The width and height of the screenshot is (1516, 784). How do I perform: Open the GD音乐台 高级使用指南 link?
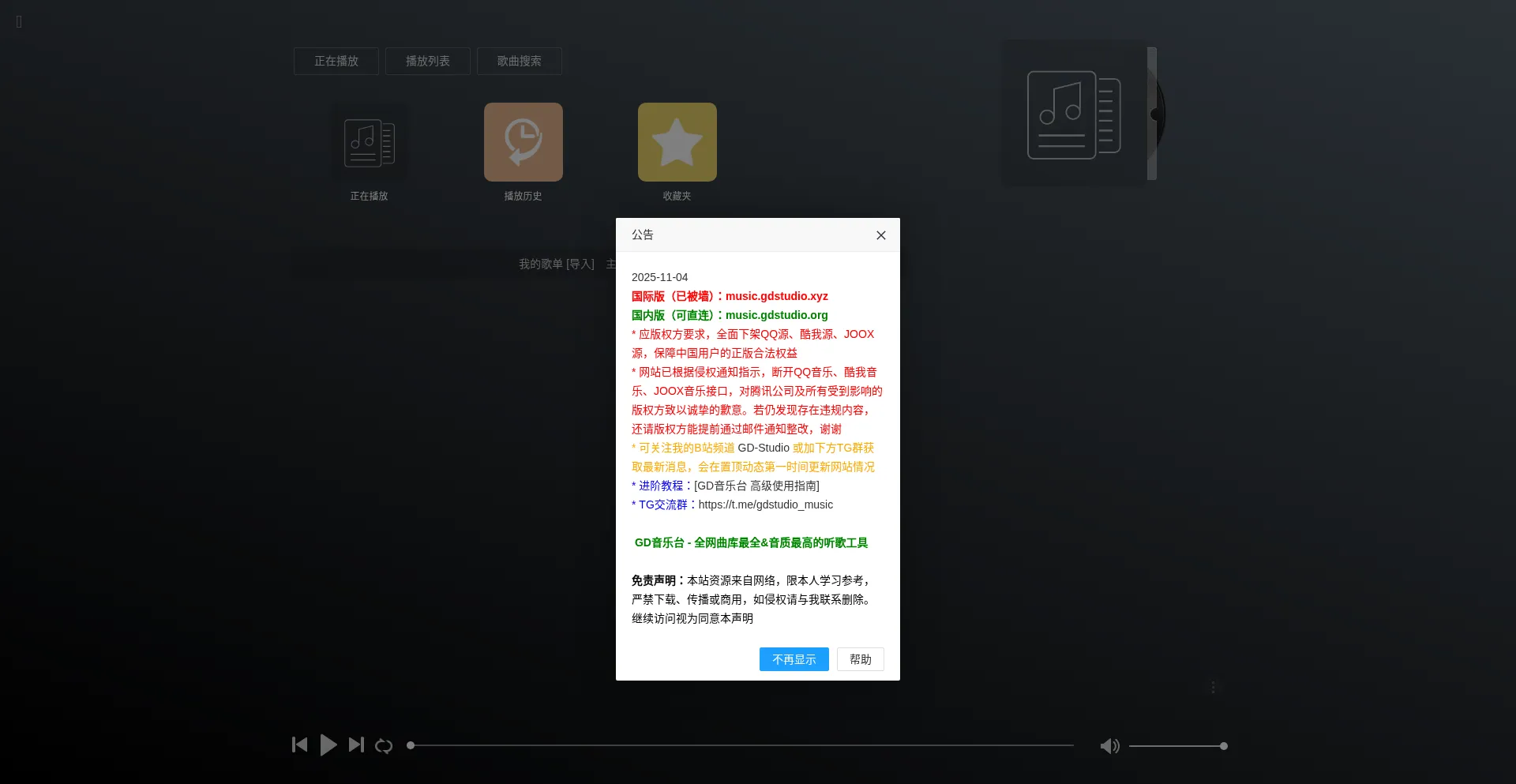click(x=756, y=486)
